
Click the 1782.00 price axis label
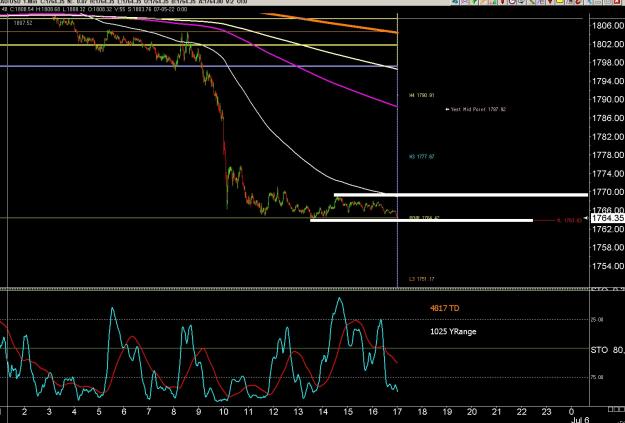[608, 136]
